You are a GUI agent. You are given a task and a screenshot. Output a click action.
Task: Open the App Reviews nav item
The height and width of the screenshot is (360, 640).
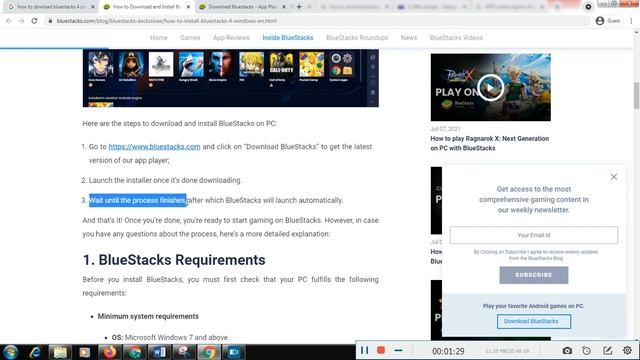pyautogui.click(x=231, y=38)
